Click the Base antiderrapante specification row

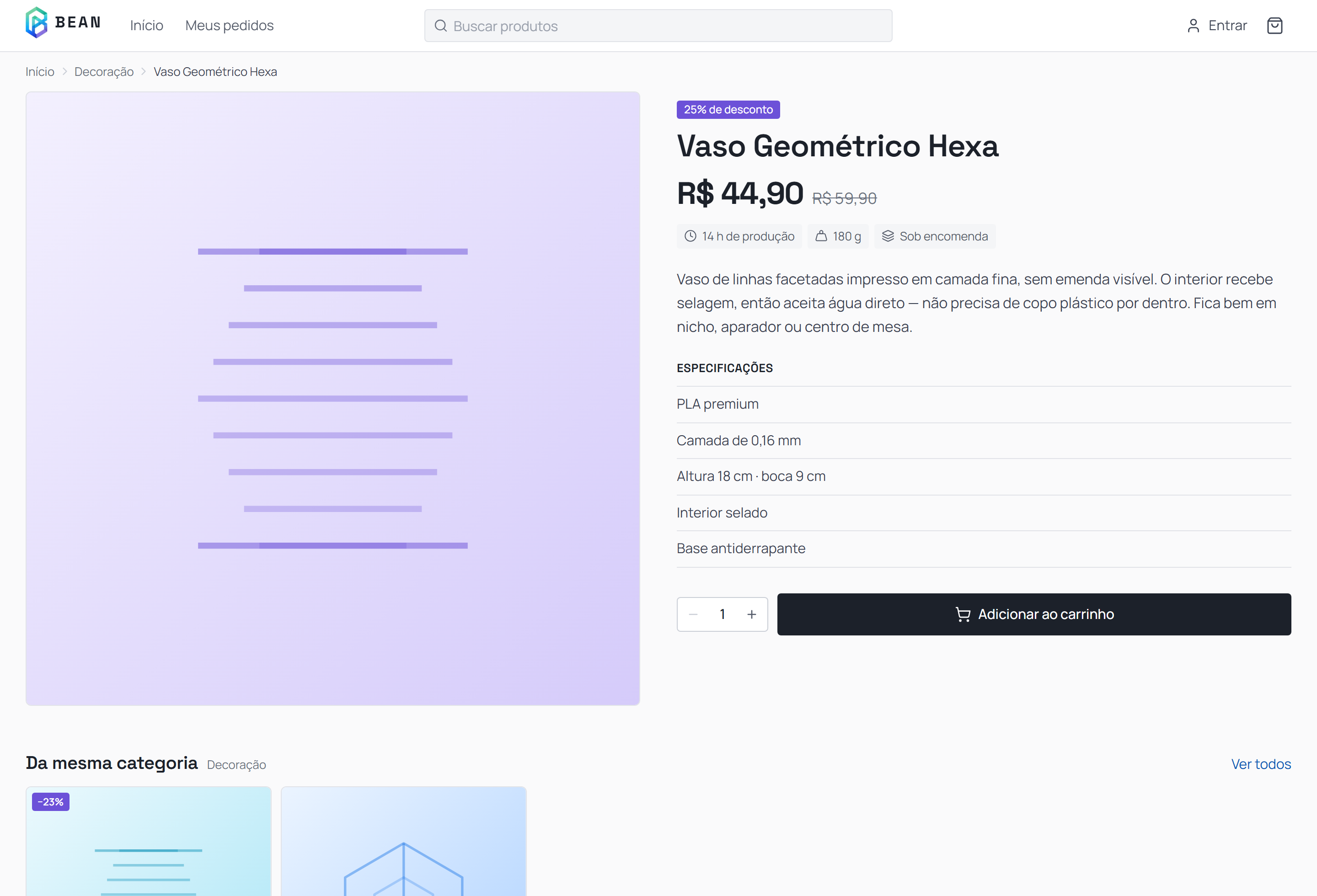(x=983, y=549)
